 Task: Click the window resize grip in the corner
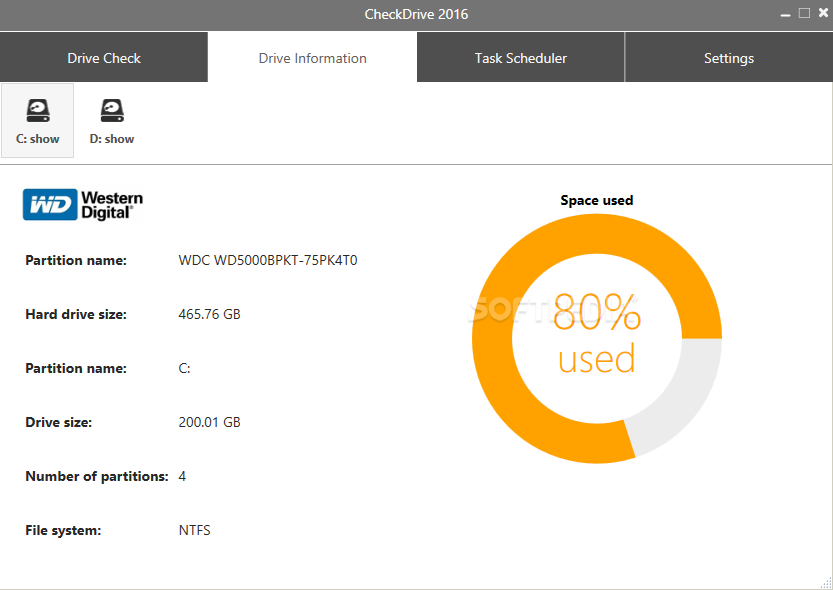click(826, 583)
